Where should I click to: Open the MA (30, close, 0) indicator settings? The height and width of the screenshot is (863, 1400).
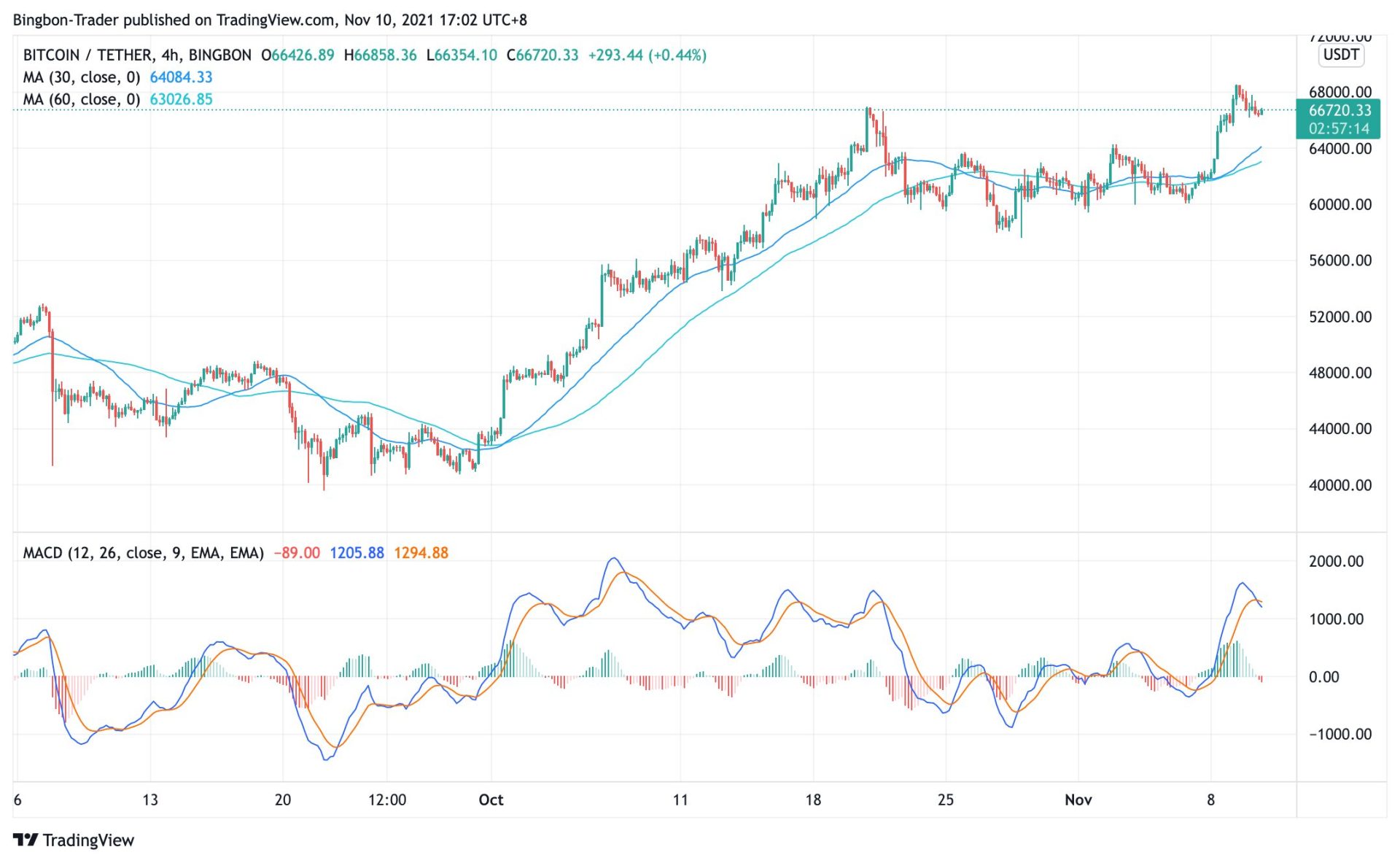[x=82, y=77]
